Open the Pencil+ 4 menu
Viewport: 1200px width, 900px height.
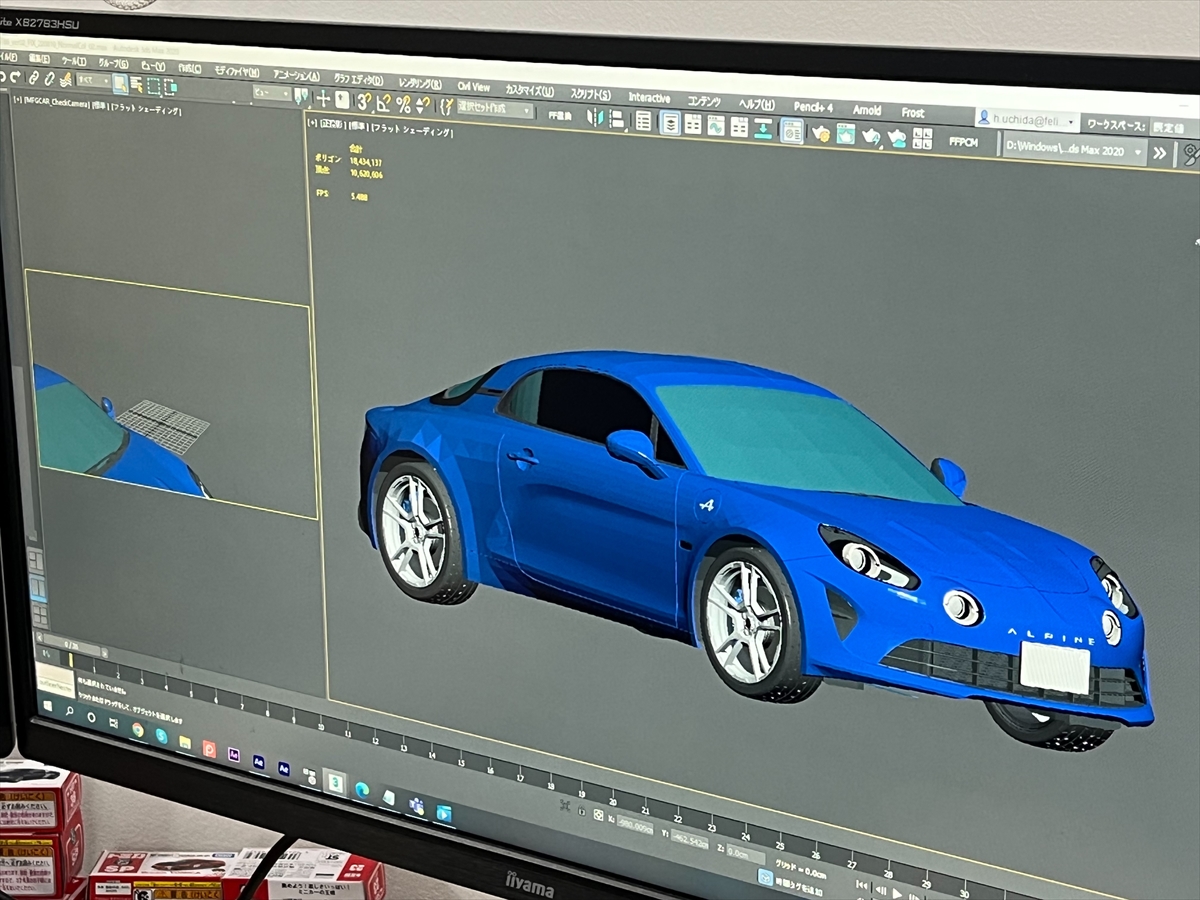pos(813,106)
